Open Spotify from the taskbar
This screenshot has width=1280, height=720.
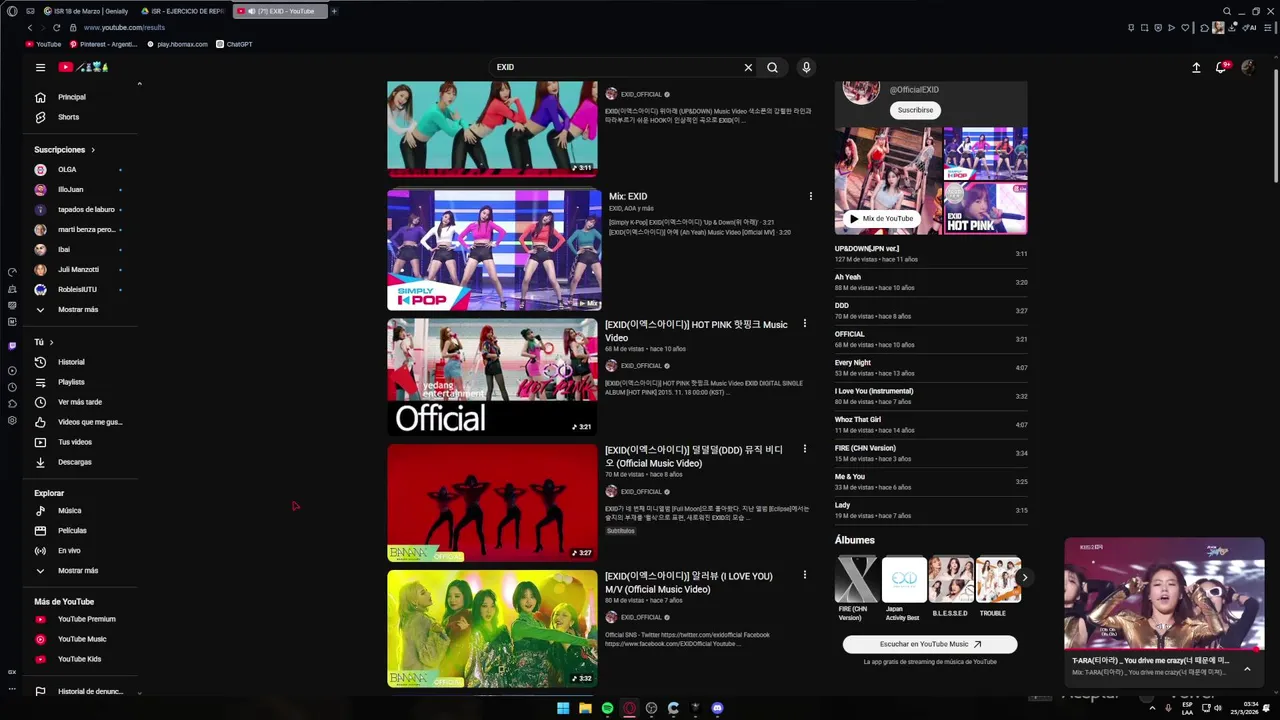coord(607,708)
